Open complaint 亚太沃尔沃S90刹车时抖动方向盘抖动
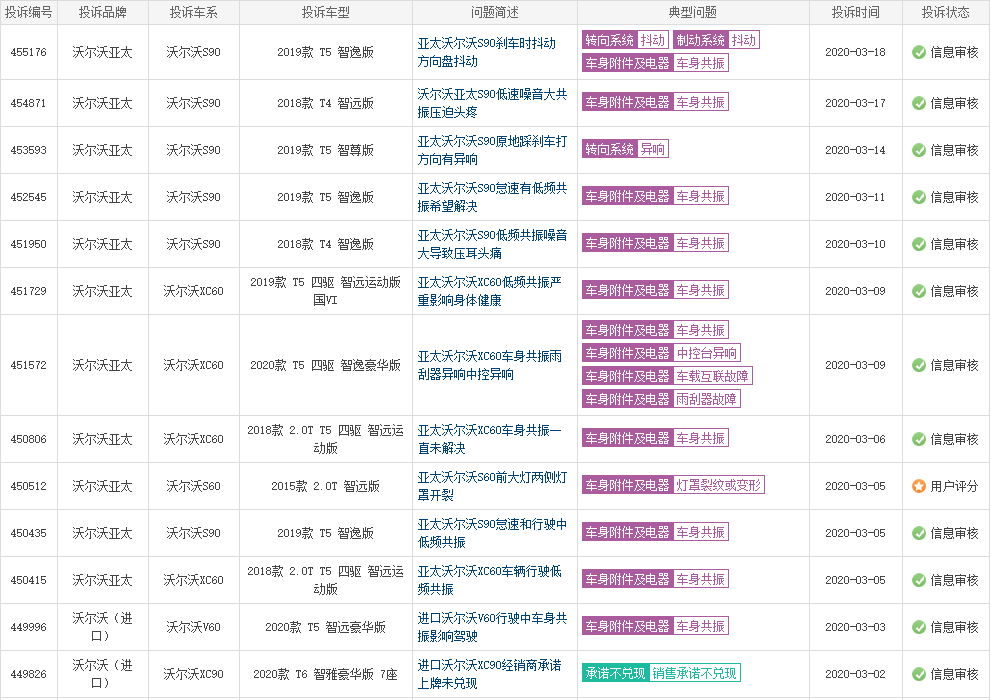Image resolution: width=991 pixels, height=700 pixels. click(487, 52)
